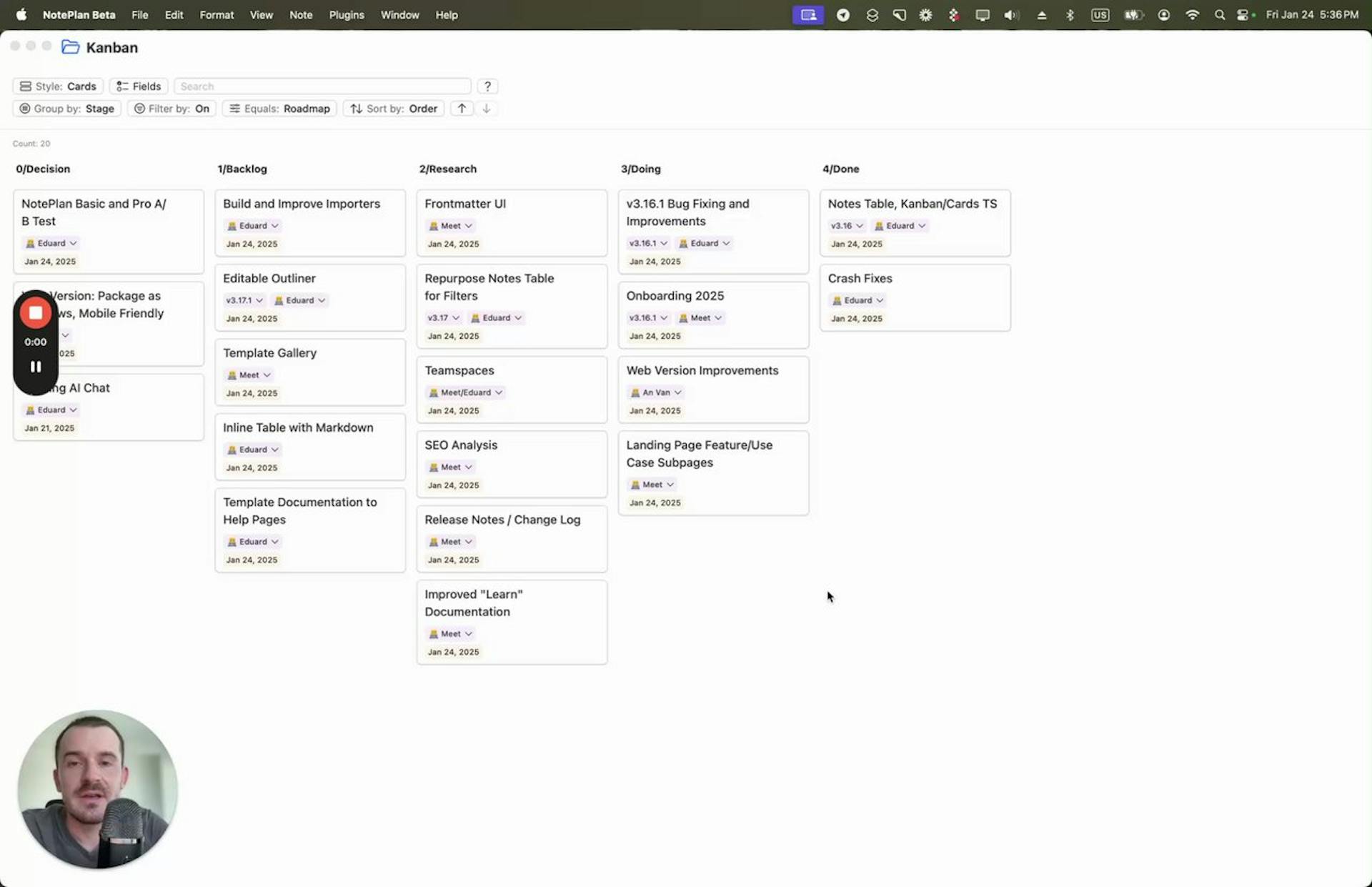This screenshot has width=1372, height=887.
Task: Click inside the Search field
Action: [x=322, y=86]
